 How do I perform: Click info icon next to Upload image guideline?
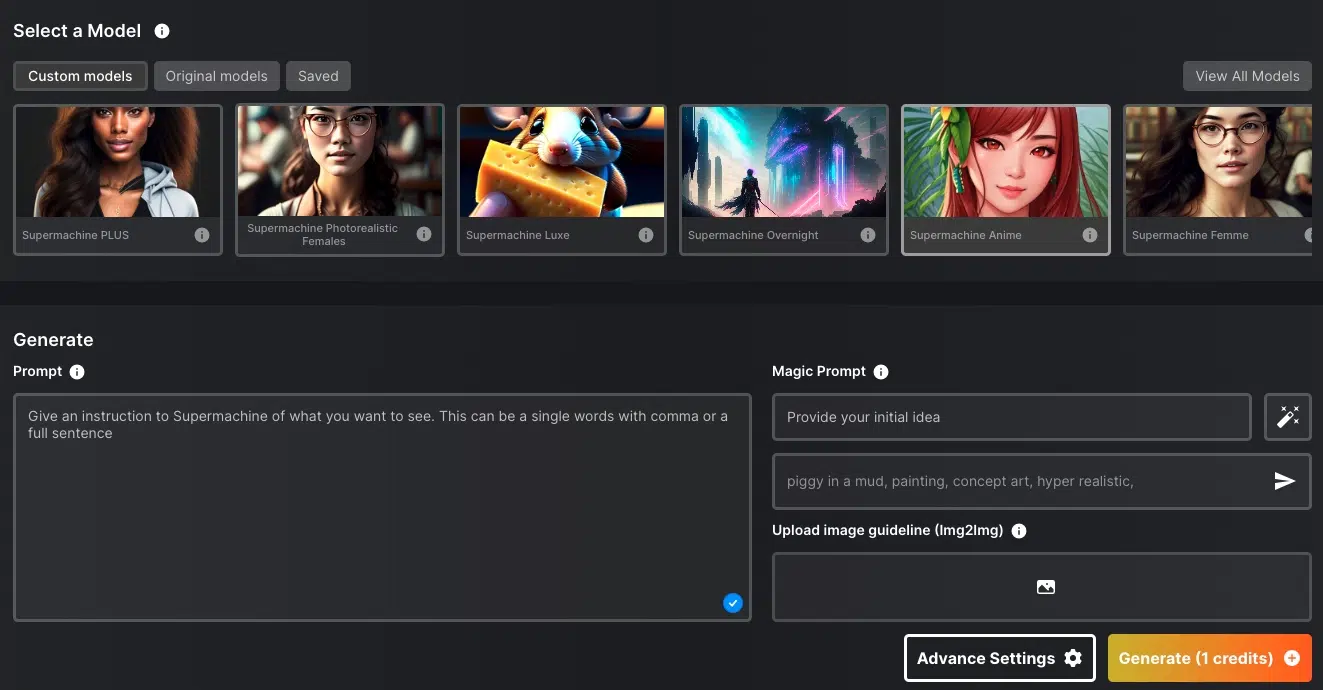click(1019, 531)
